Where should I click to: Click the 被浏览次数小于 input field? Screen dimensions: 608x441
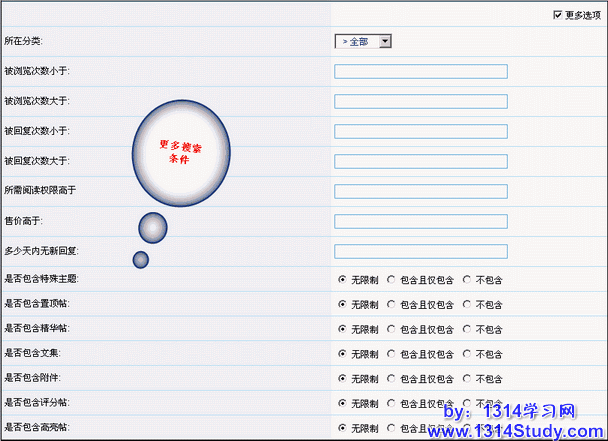tap(420, 71)
